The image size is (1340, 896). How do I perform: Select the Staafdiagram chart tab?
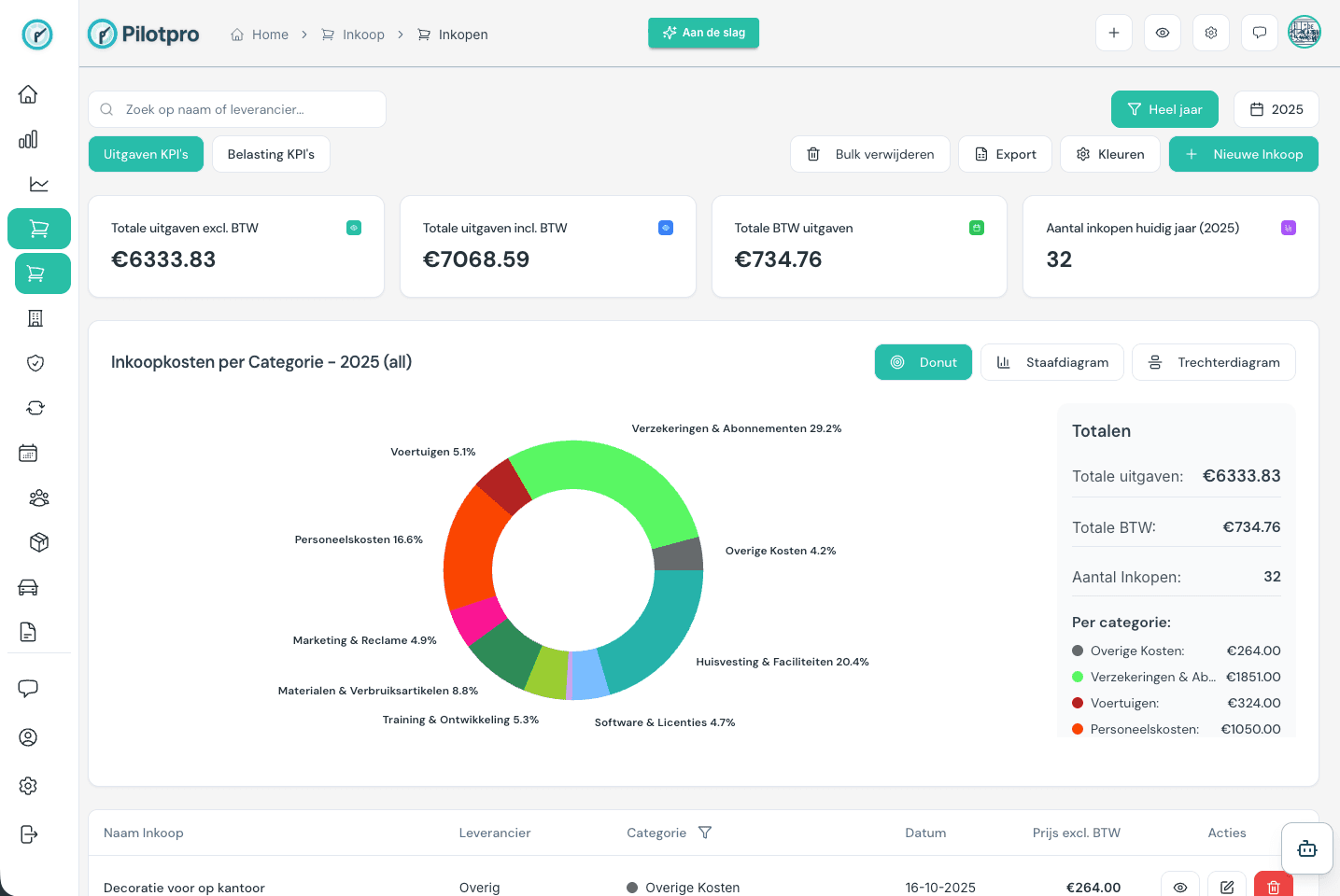(1052, 362)
